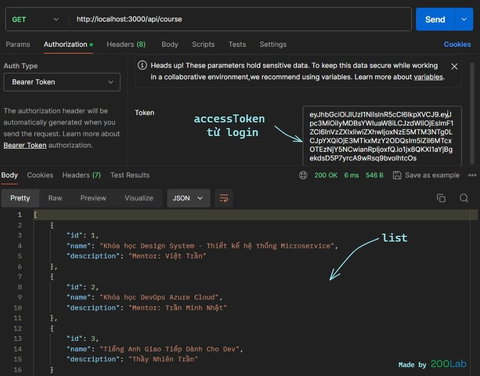Click the "Thầy Nhiên Trần" description line

pos(132,359)
